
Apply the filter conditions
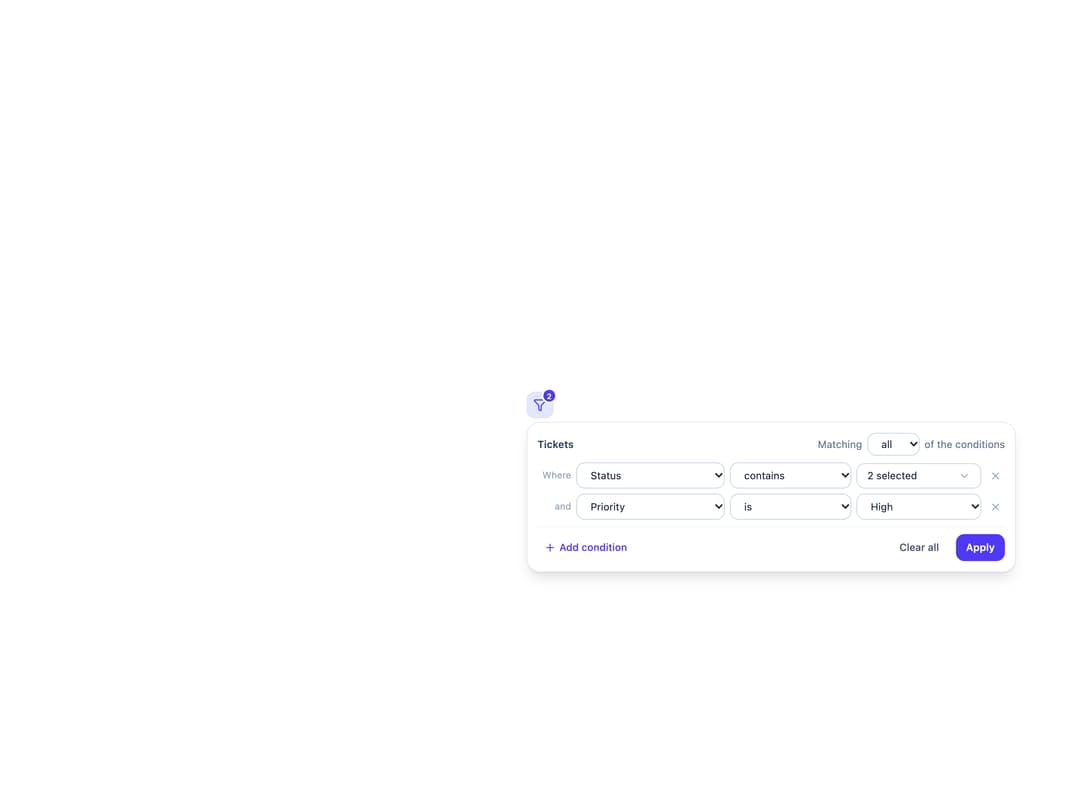[979, 548]
